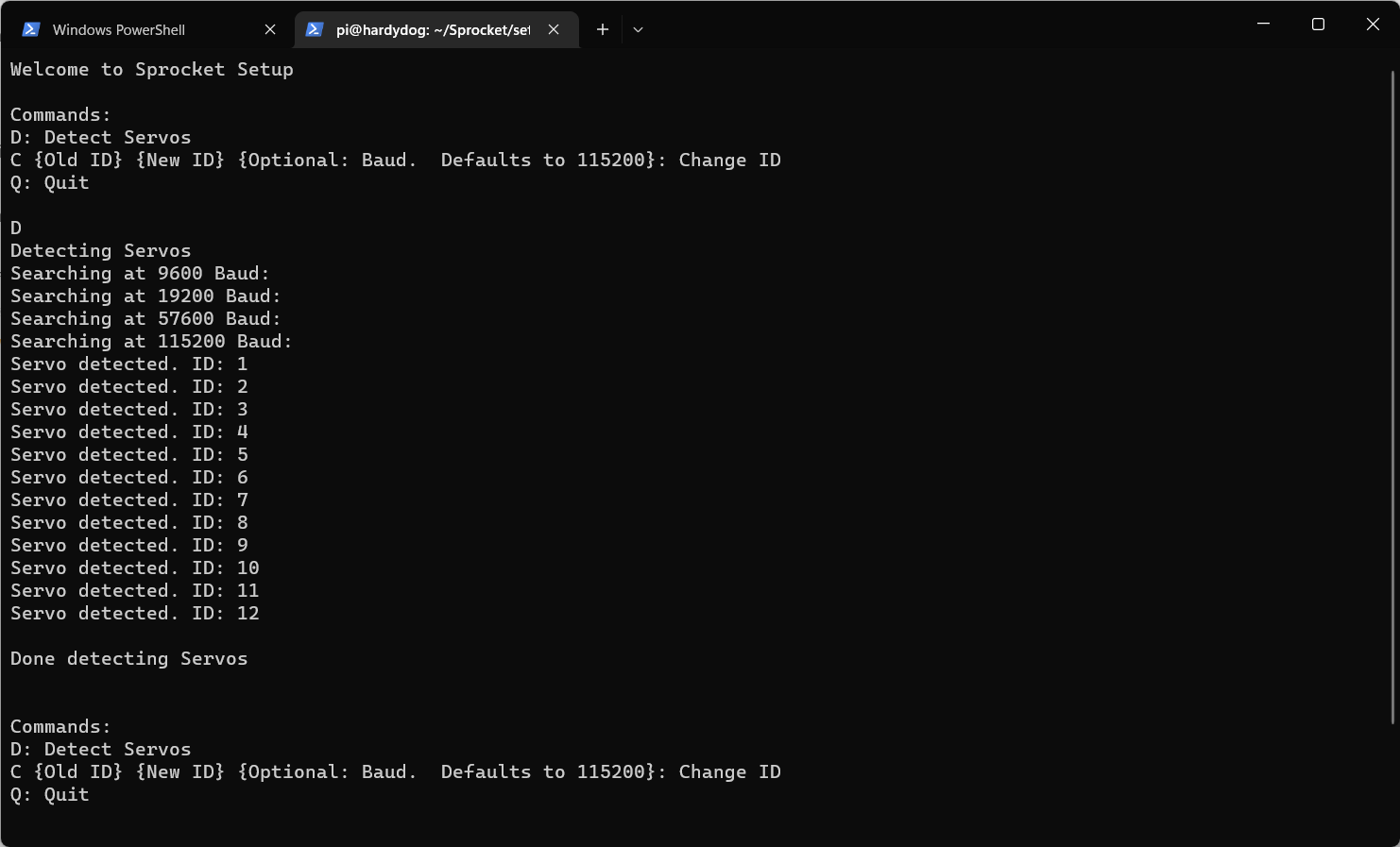Click 'Servo detected. ID: 9' line
1400x847 pixels.
(x=129, y=545)
